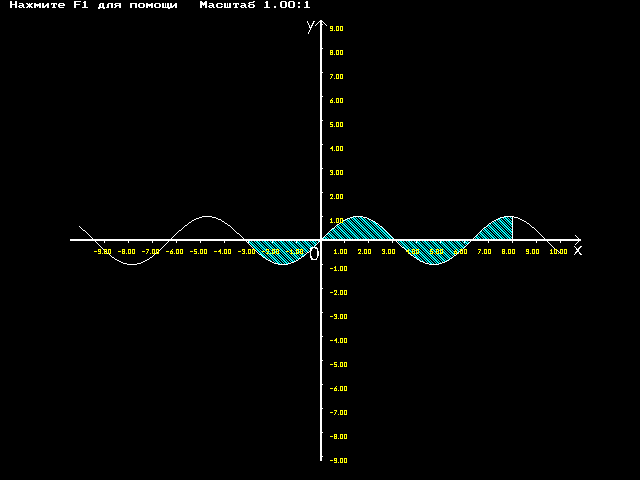640x480 pixels.
Task: Click the 9.00 tick label on Y axis
Action: coord(336,29)
